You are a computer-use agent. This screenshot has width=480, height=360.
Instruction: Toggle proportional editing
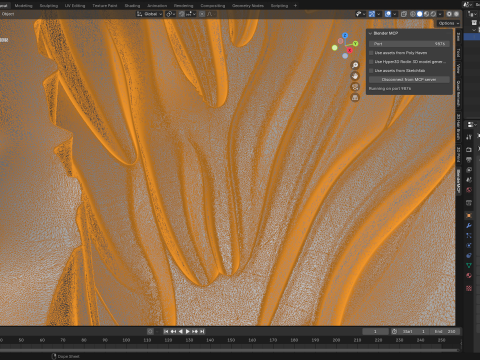(x=202, y=14)
